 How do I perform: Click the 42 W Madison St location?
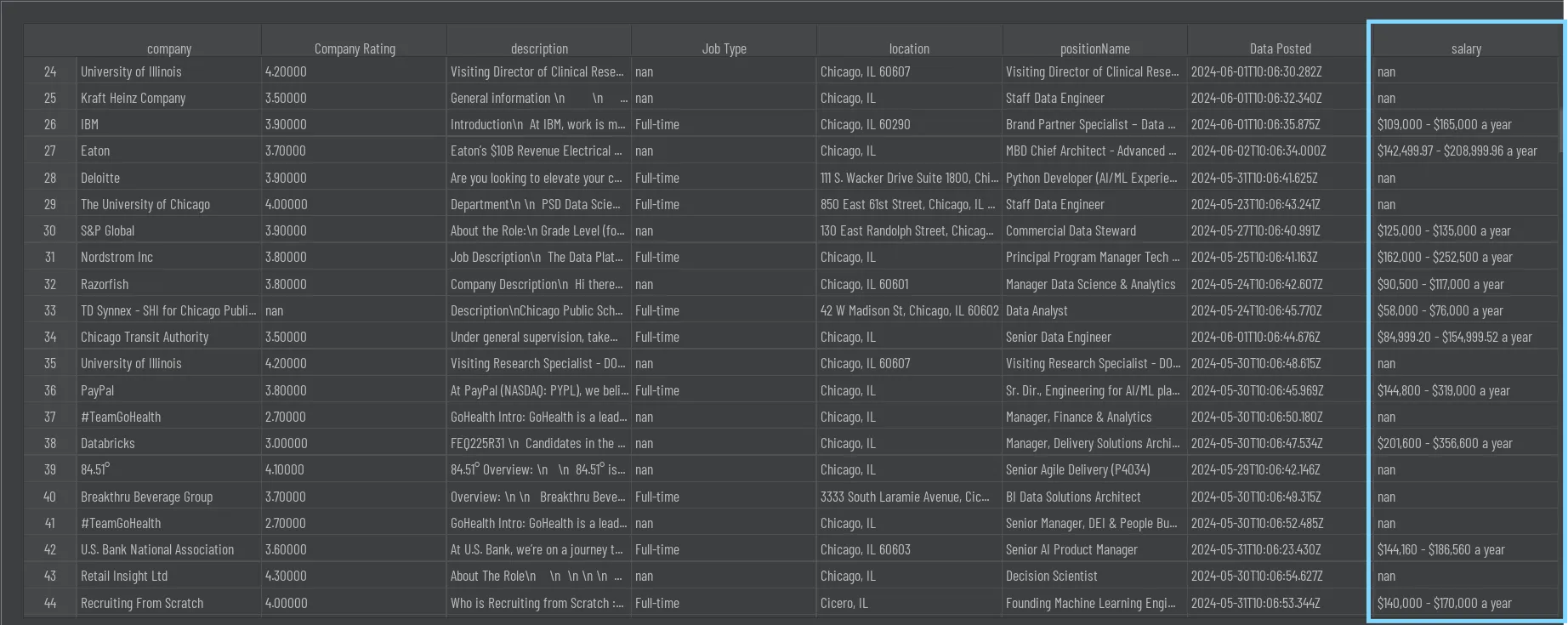(x=909, y=310)
